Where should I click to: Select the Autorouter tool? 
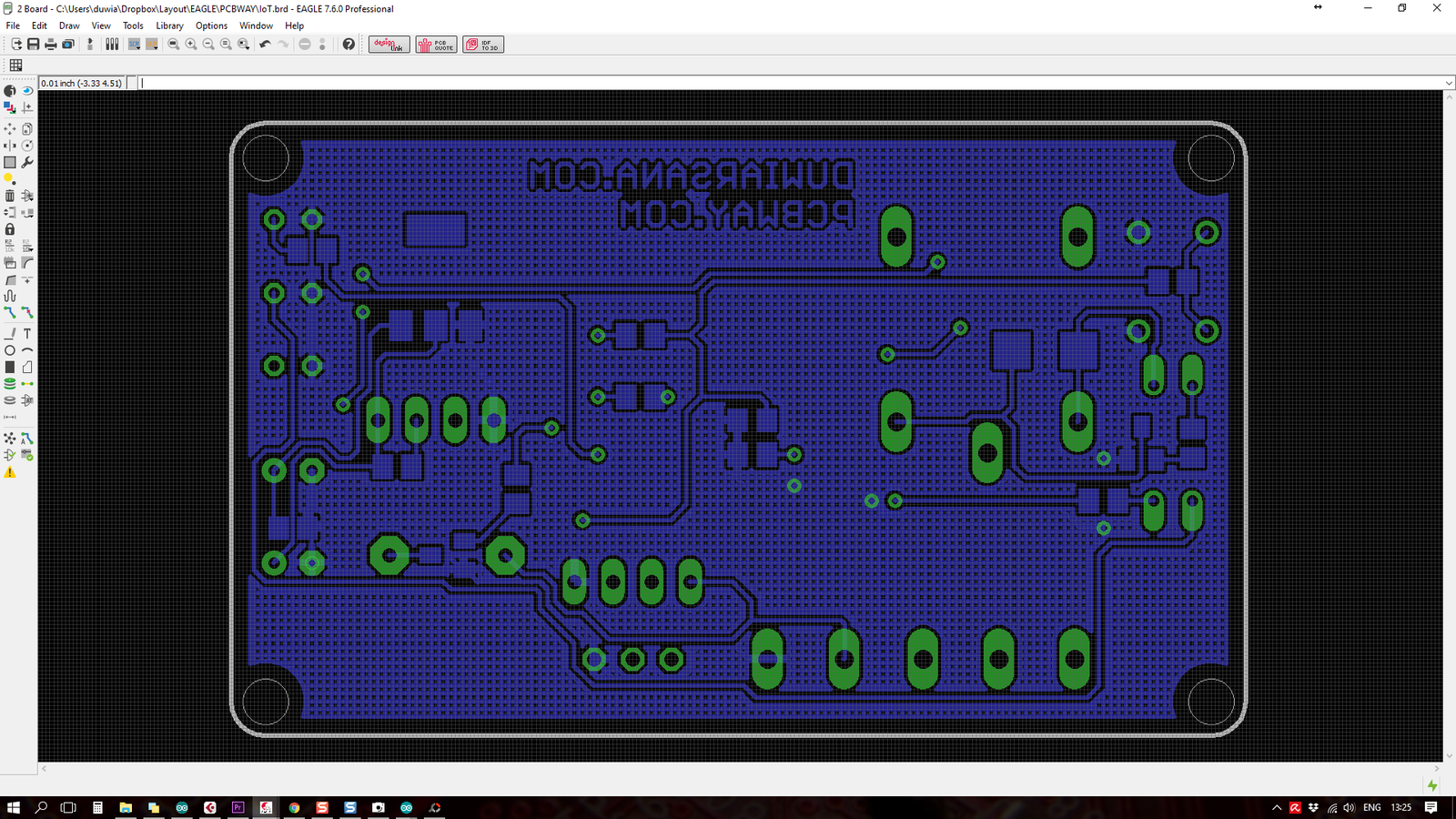(27, 439)
